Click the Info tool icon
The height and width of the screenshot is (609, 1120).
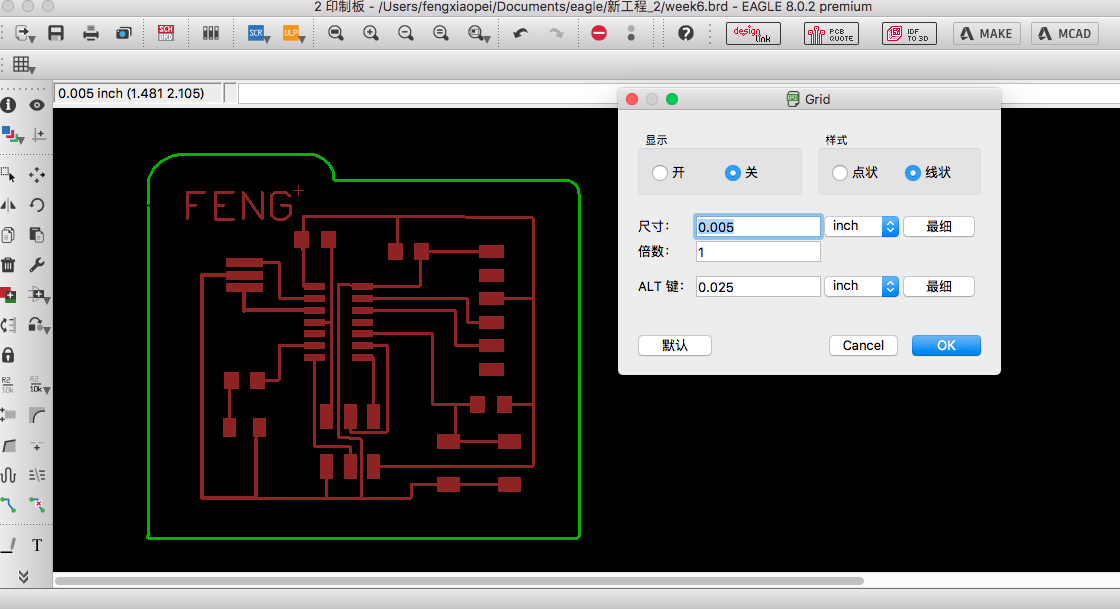click(x=9, y=105)
